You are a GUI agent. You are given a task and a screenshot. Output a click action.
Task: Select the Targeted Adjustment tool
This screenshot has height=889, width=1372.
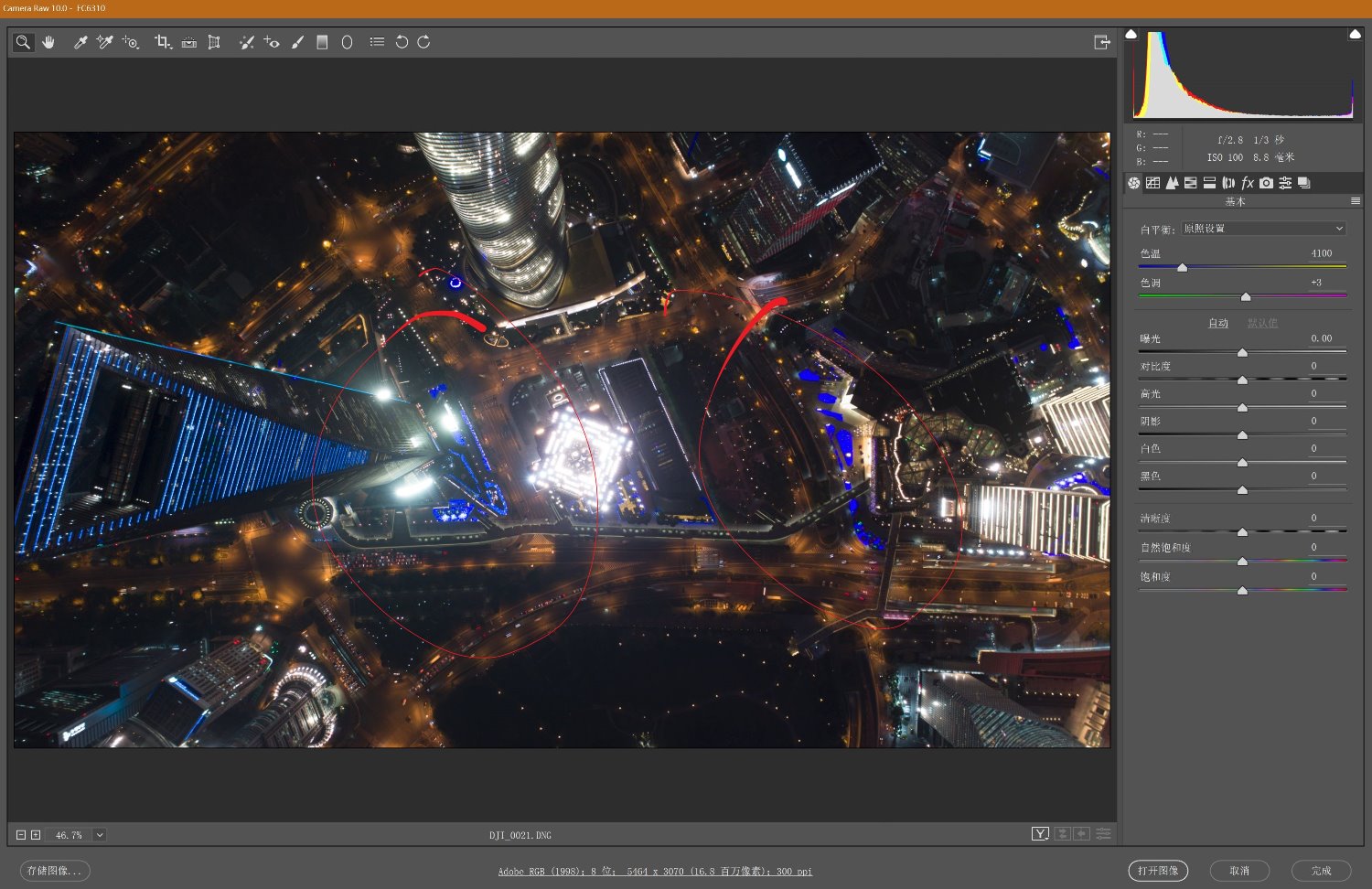coord(131,42)
